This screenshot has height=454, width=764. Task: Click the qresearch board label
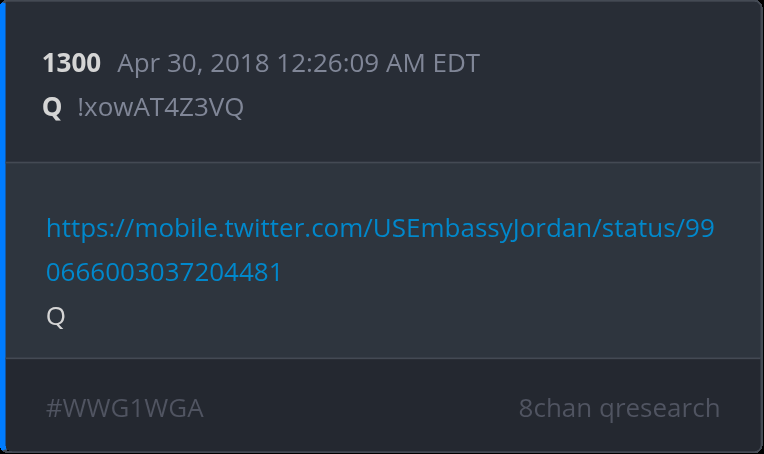(658, 408)
